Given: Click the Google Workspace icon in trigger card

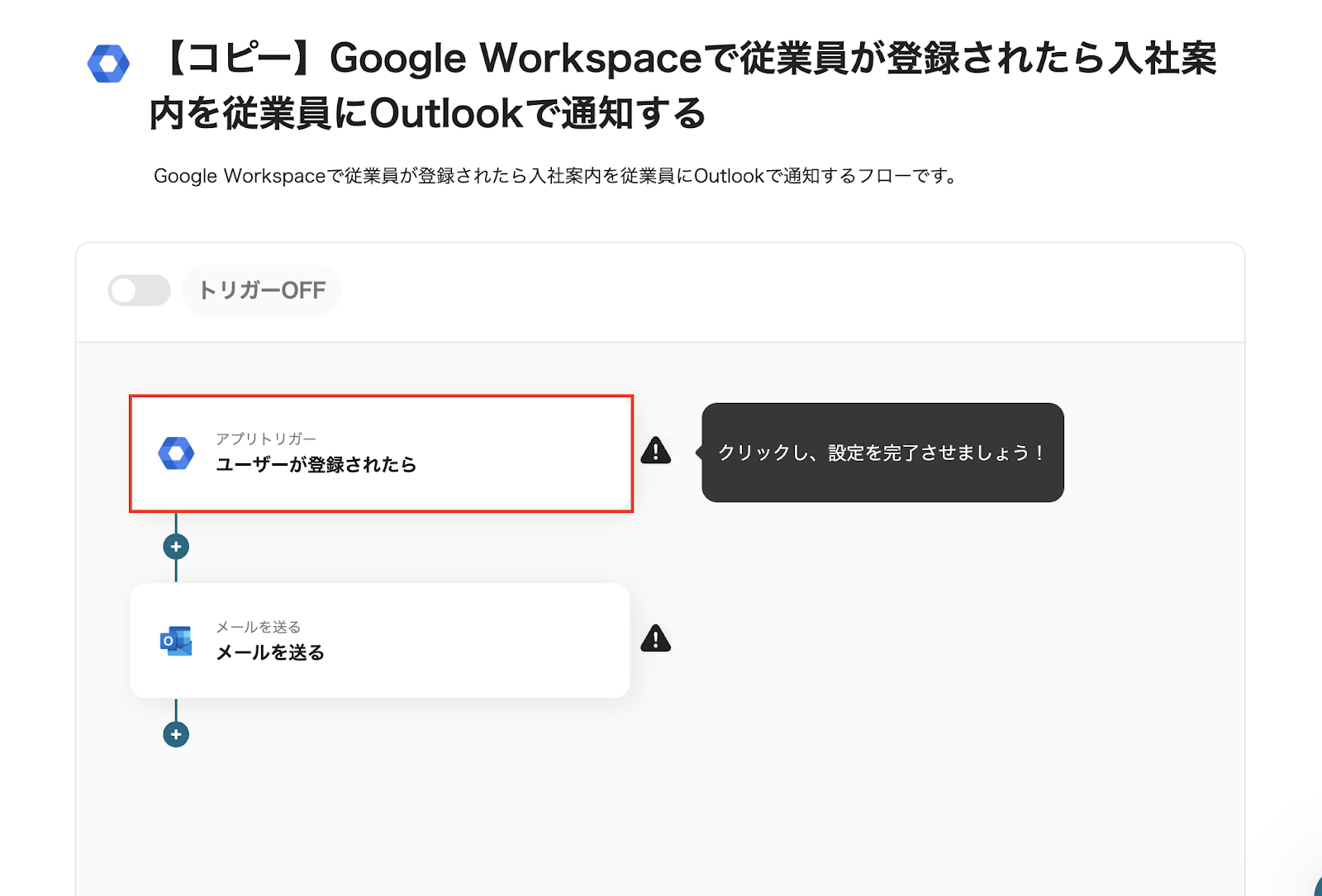Looking at the screenshot, I should point(176,453).
